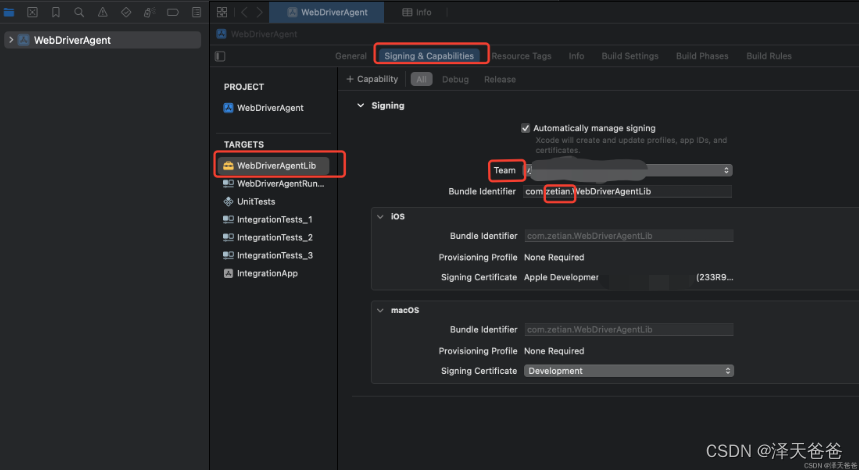Go forward with the right arrow

(260, 12)
